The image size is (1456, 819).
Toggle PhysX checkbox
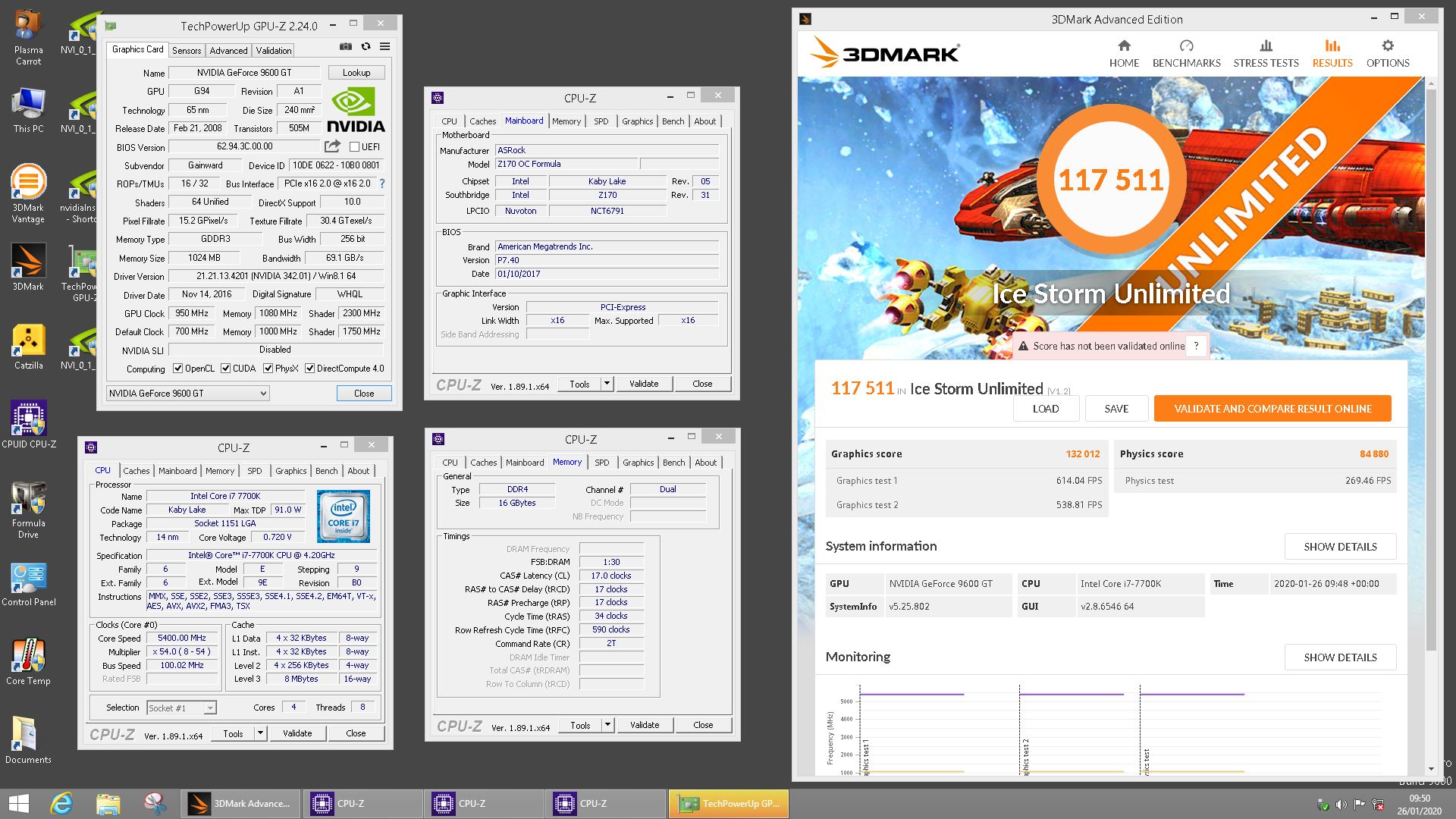tap(268, 369)
